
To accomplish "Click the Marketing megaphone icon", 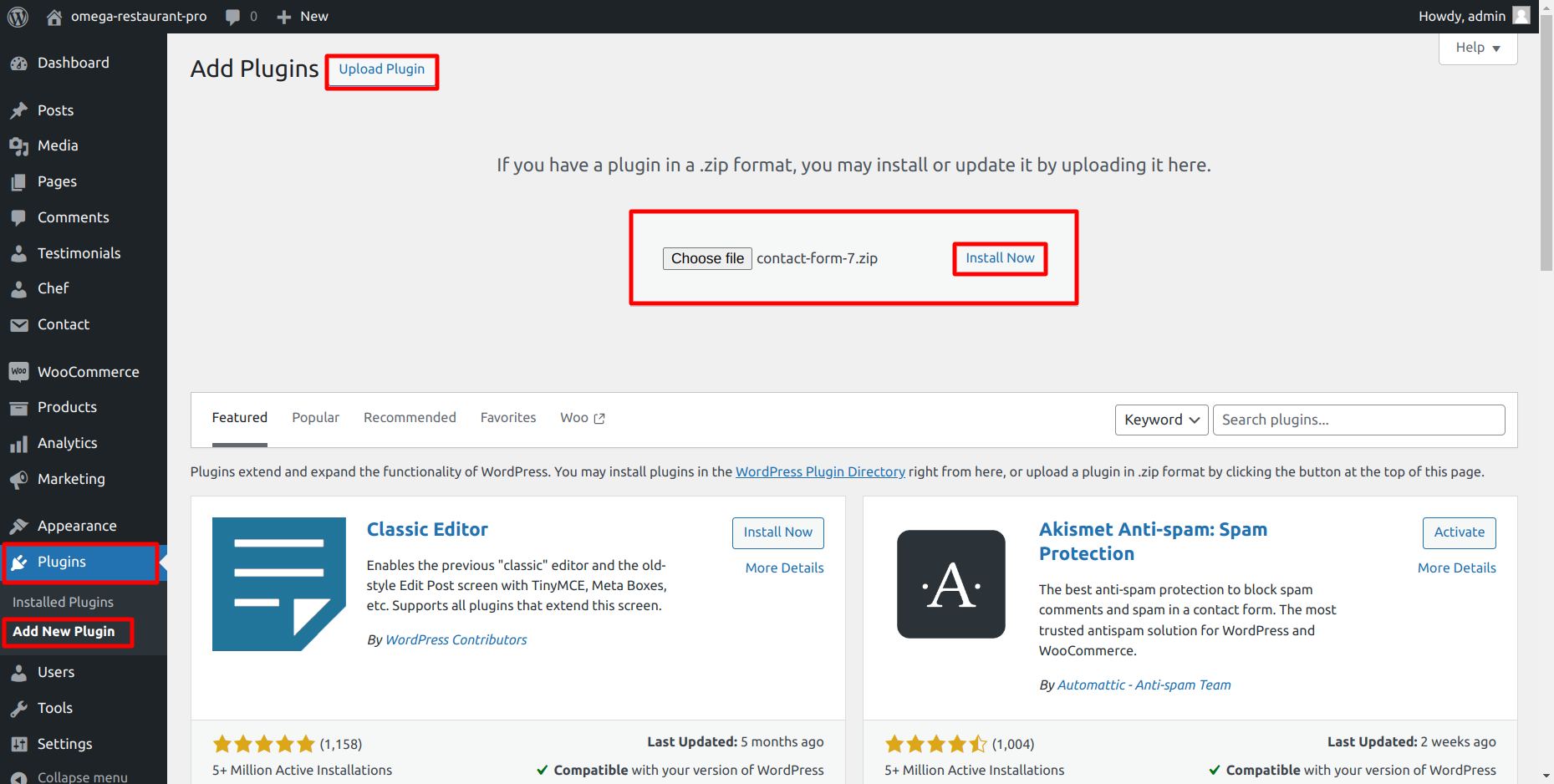I will 18,480.
